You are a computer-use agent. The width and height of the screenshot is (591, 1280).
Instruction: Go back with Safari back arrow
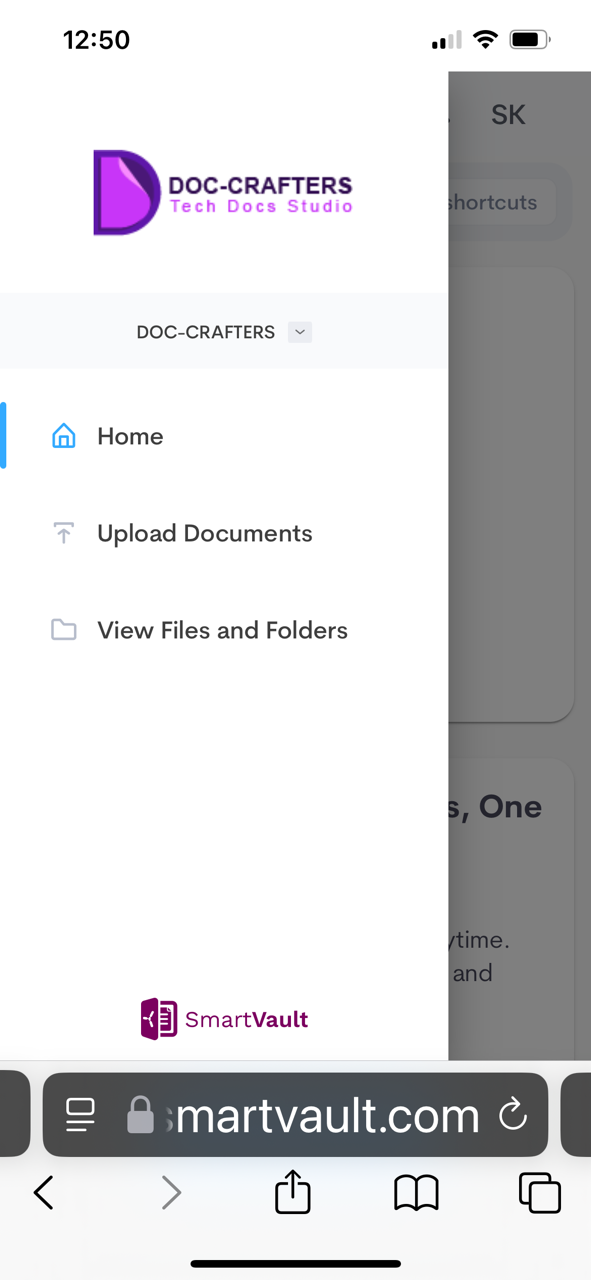(43, 1192)
